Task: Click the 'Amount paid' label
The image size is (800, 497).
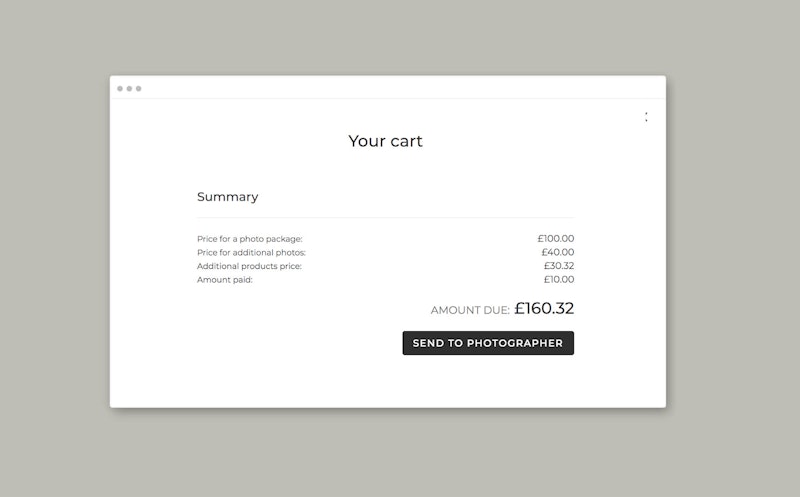Action: pos(225,280)
